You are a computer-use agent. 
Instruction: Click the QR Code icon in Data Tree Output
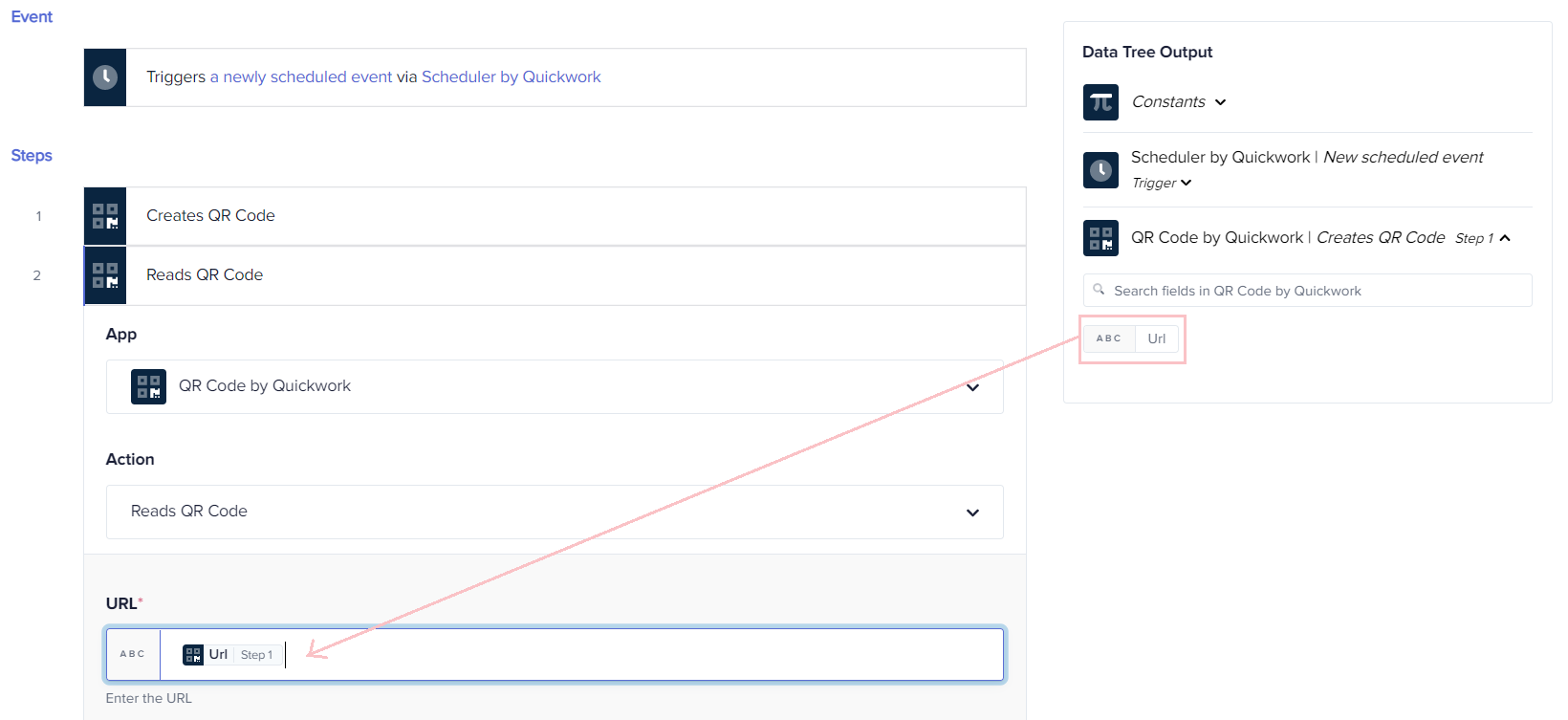pos(1100,238)
